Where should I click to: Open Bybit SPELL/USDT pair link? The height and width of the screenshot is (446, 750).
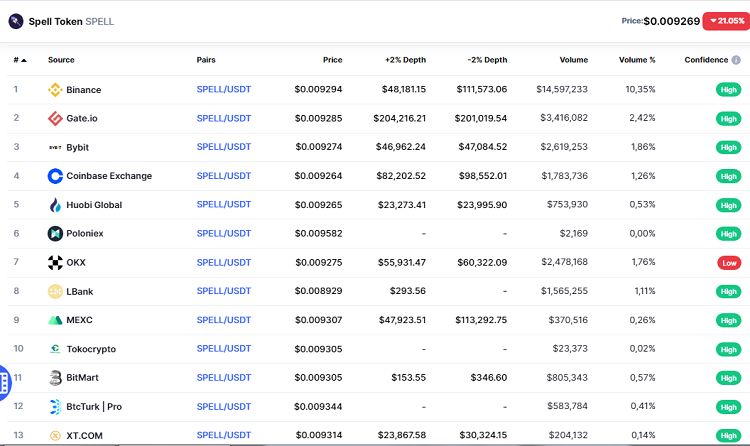click(x=224, y=147)
